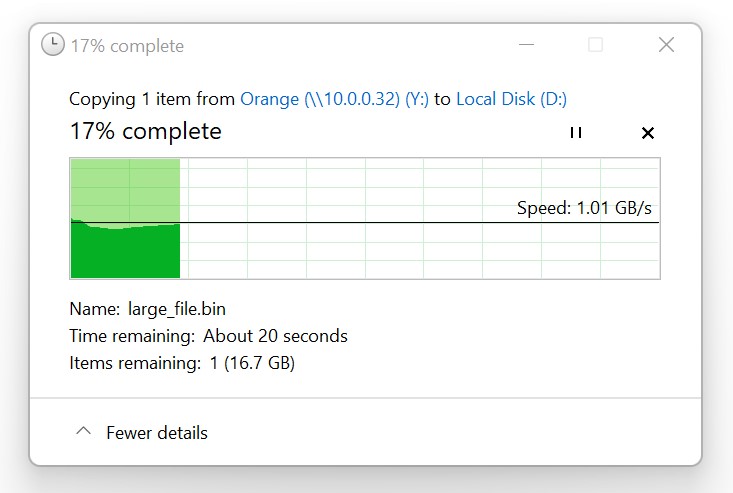Viewport: 733px width, 493px height.
Task: Collapse details using the chevron arrow
Action: [x=83, y=431]
